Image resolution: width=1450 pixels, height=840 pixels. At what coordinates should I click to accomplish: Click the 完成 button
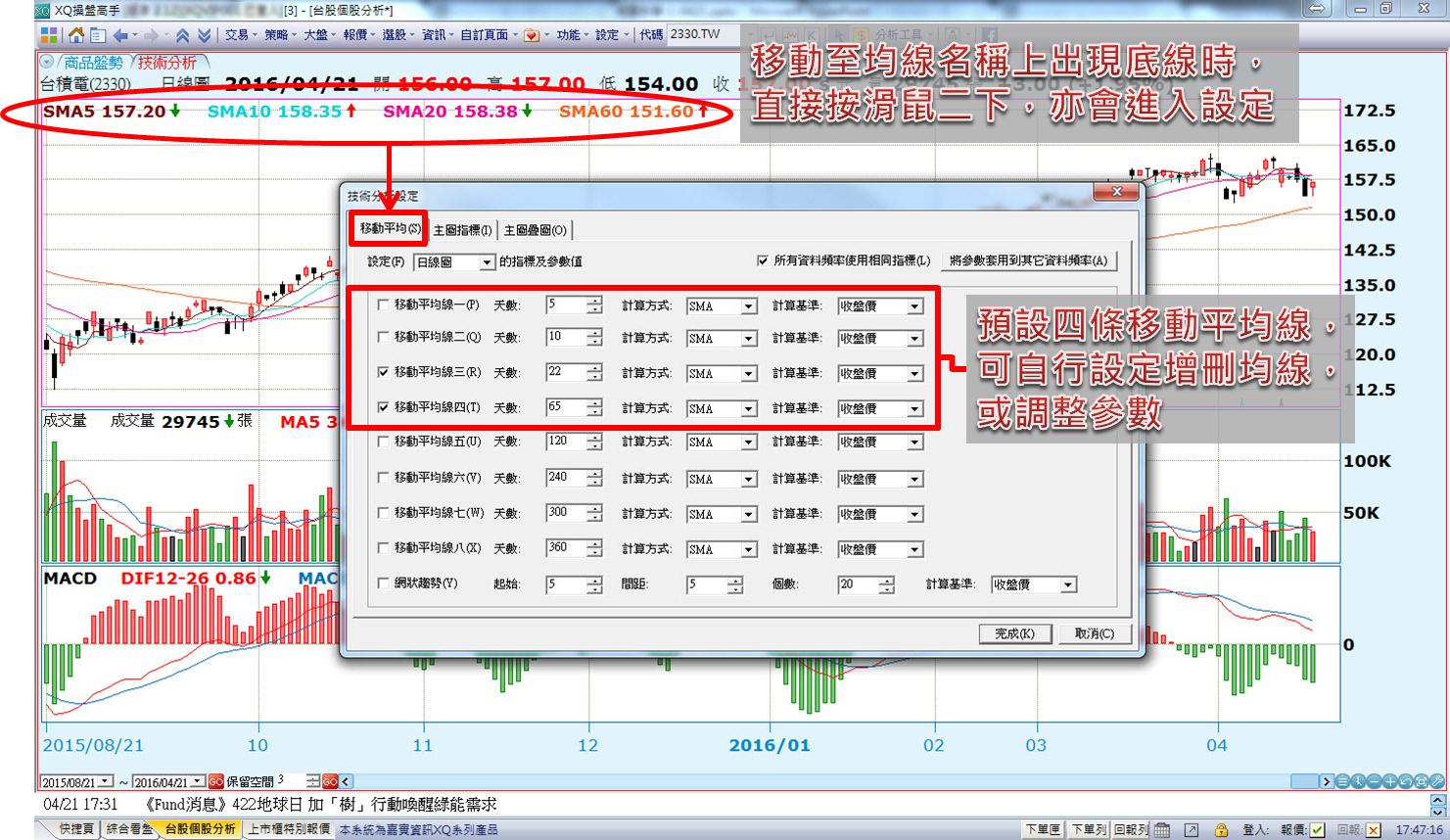pyautogui.click(x=1014, y=633)
